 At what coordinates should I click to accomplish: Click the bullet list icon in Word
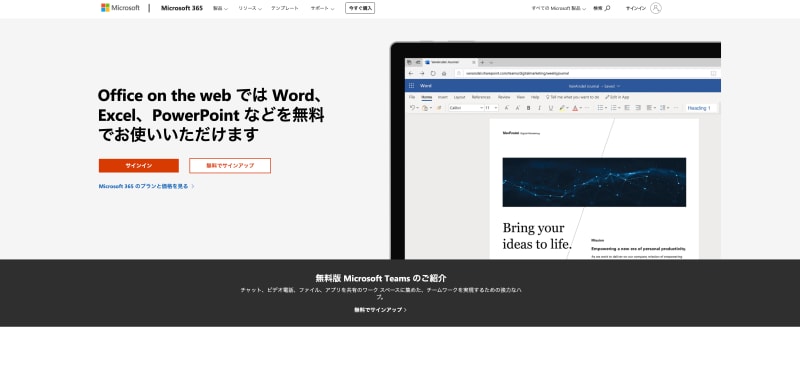(601, 108)
